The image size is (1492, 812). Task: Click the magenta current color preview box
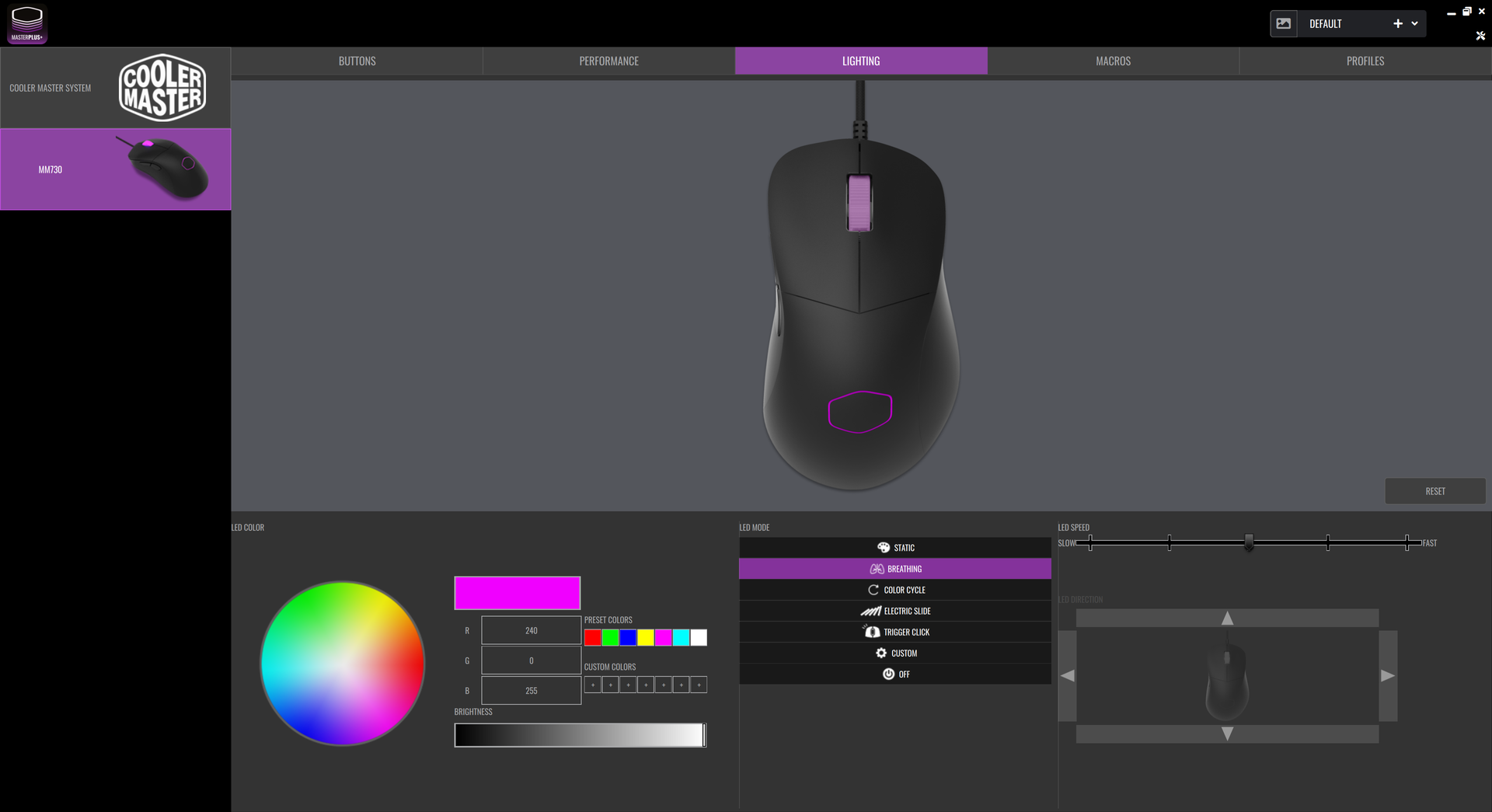click(518, 593)
